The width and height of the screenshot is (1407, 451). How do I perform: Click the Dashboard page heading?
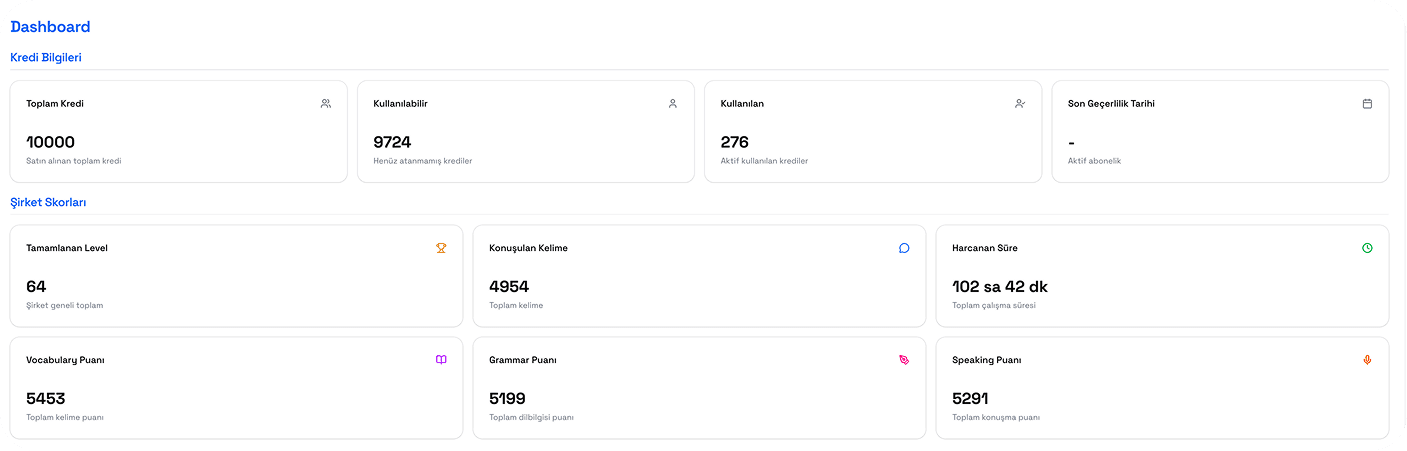pyautogui.click(x=50, y=27)
